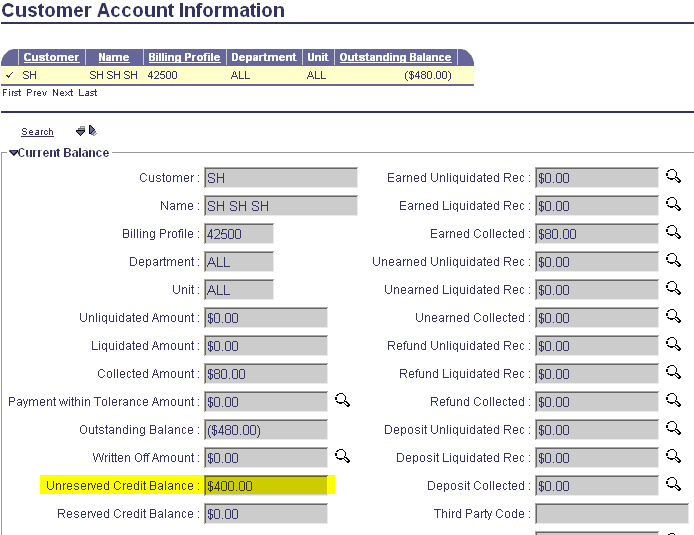Click the Earned Unliquidated Rec field
Screen dimensions: 694x535
[x=597, y=178]
